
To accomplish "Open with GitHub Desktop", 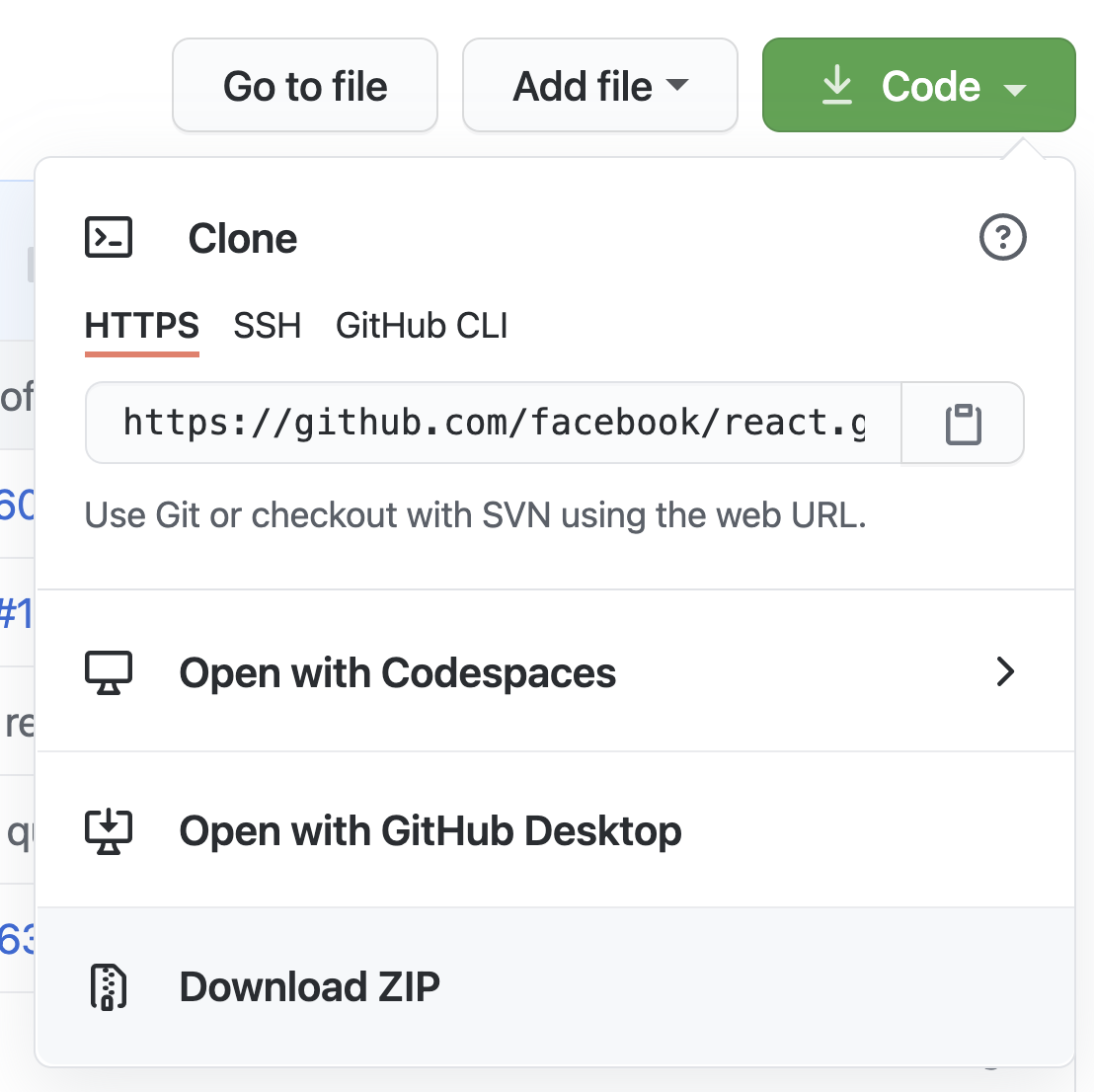I will [555, 830].
